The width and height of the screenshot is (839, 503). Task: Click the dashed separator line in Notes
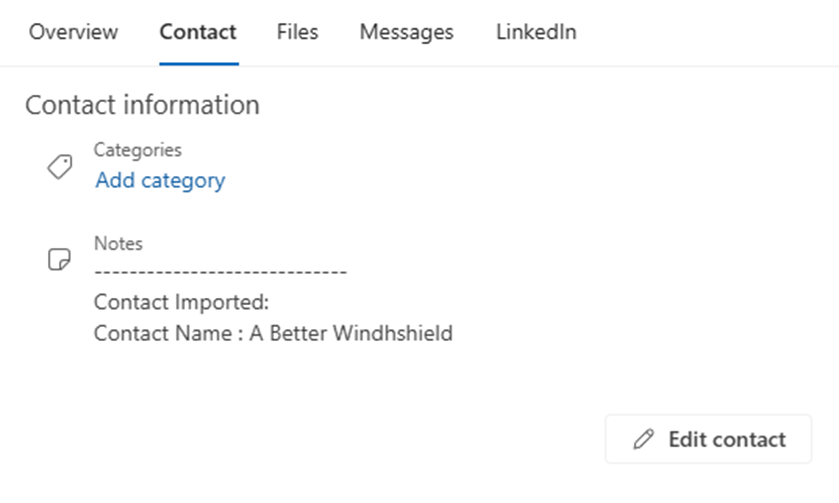pyautogui.click(x=220, y=272)
